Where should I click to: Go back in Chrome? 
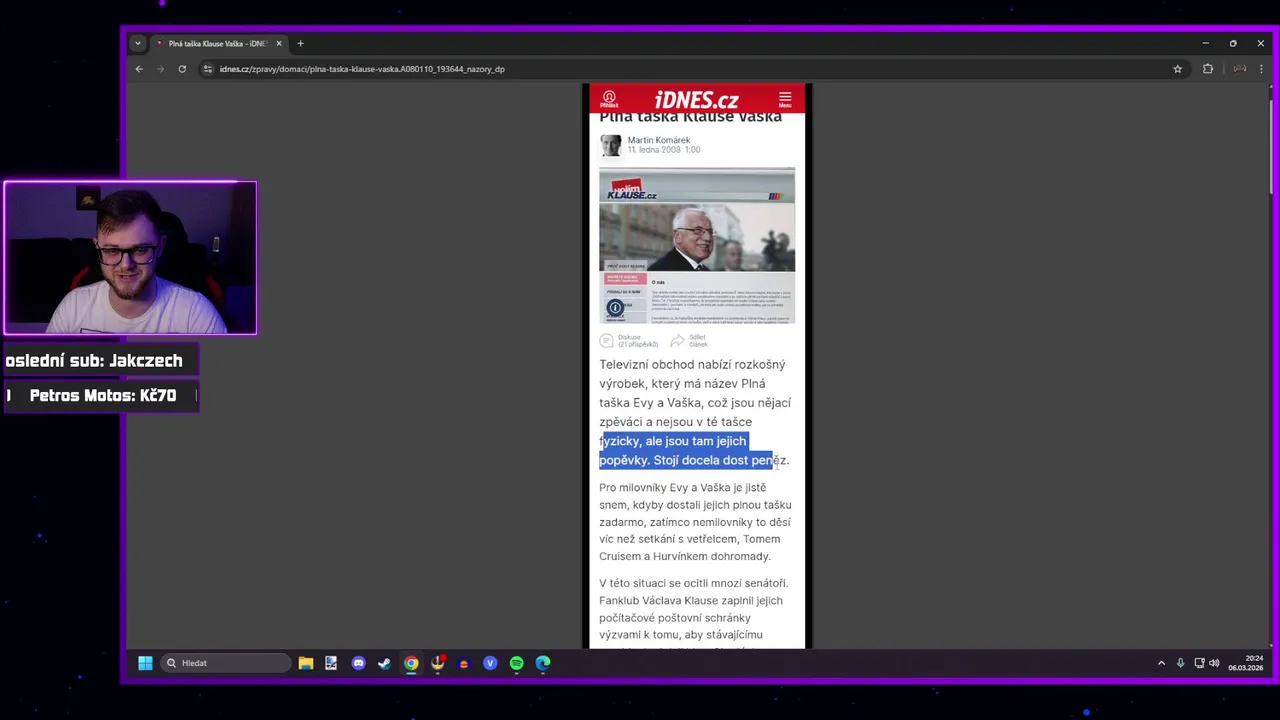pos(139,69)
